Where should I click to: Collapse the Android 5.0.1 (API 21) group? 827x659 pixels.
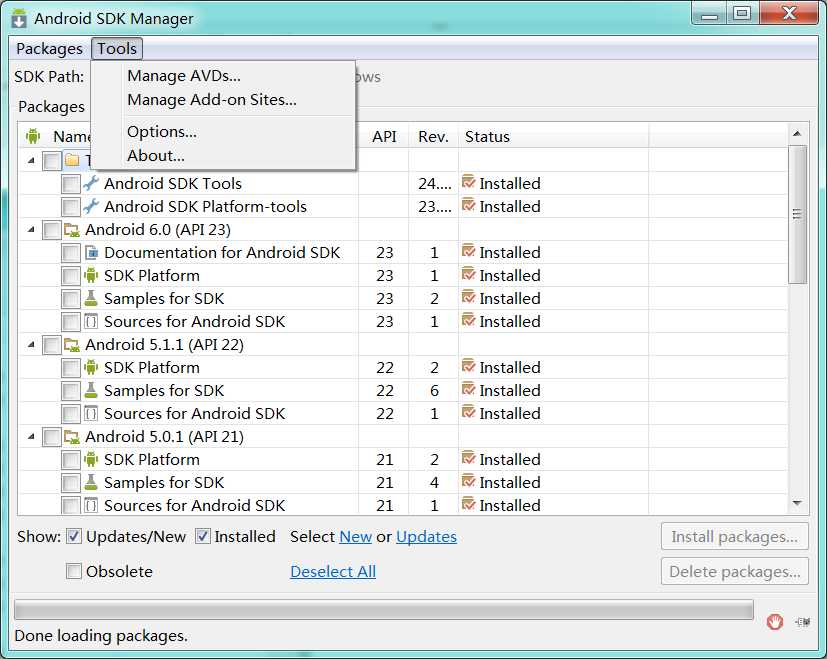30,437
